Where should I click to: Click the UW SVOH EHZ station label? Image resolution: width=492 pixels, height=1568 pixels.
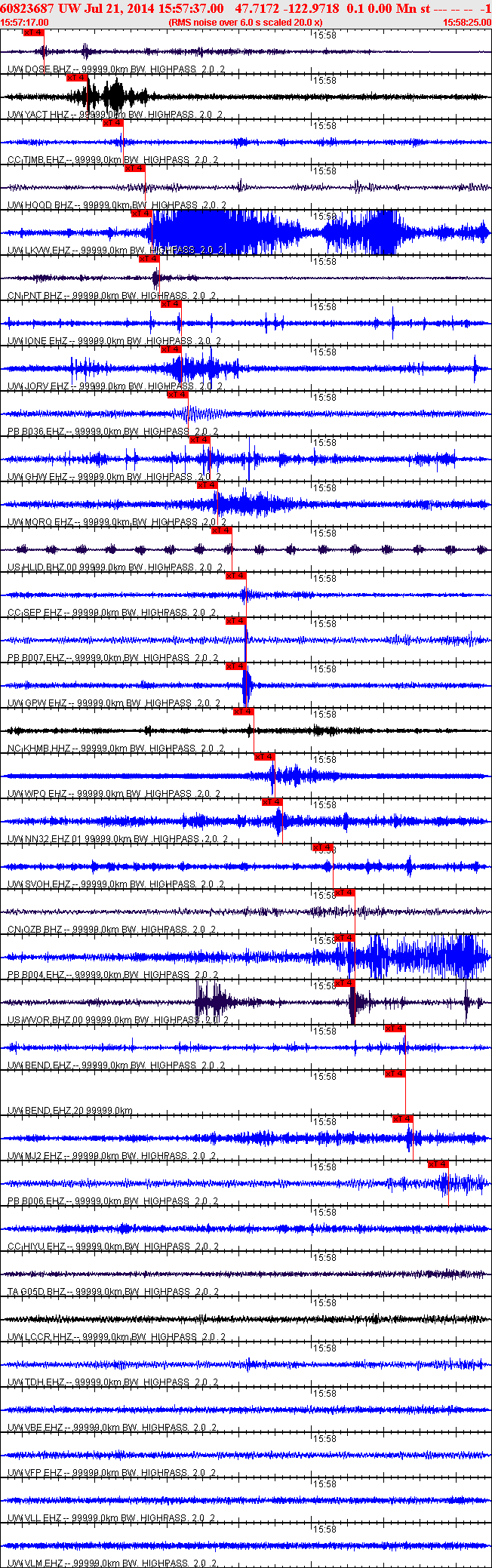39,884
